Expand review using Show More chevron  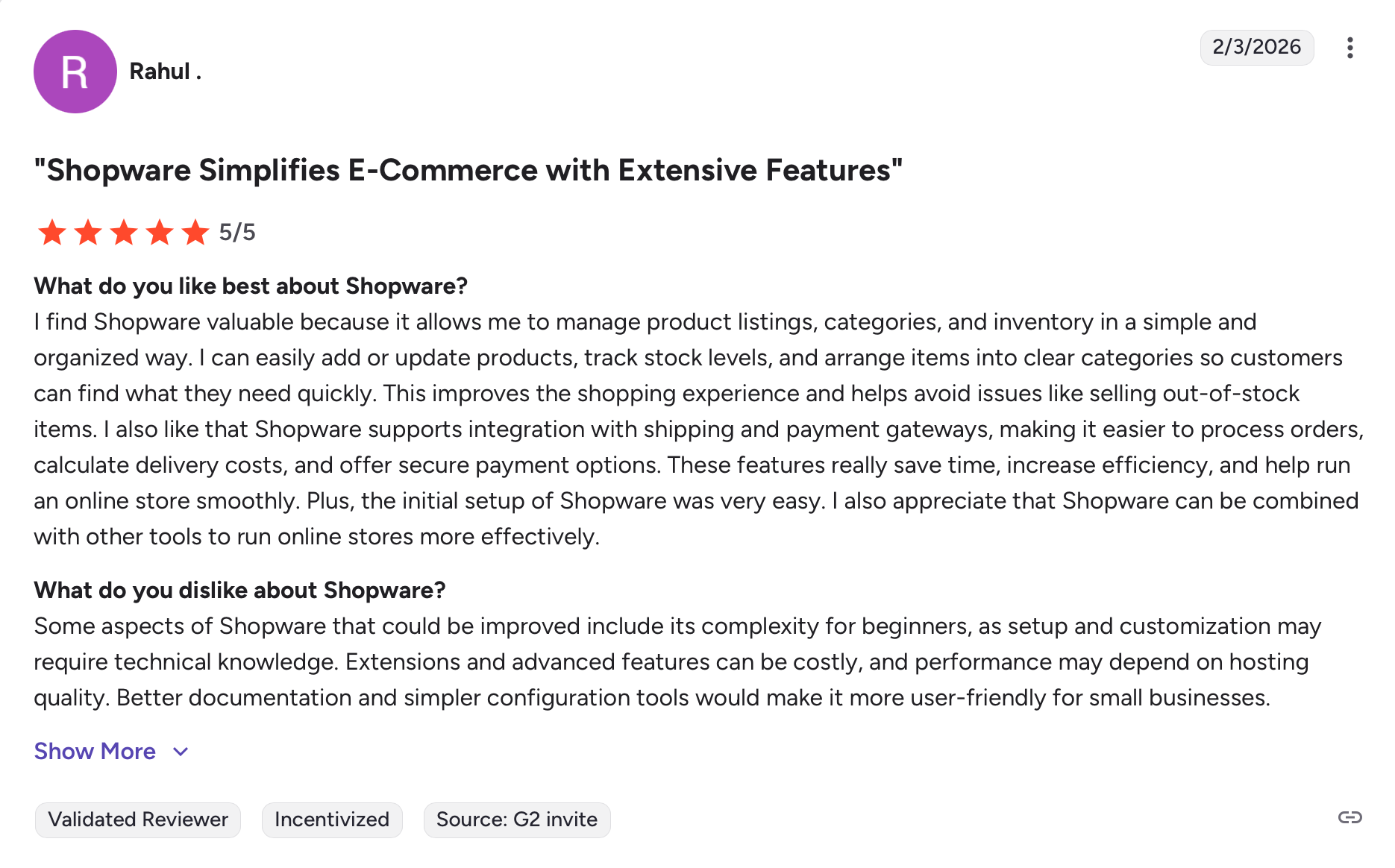tap(181, 752)
